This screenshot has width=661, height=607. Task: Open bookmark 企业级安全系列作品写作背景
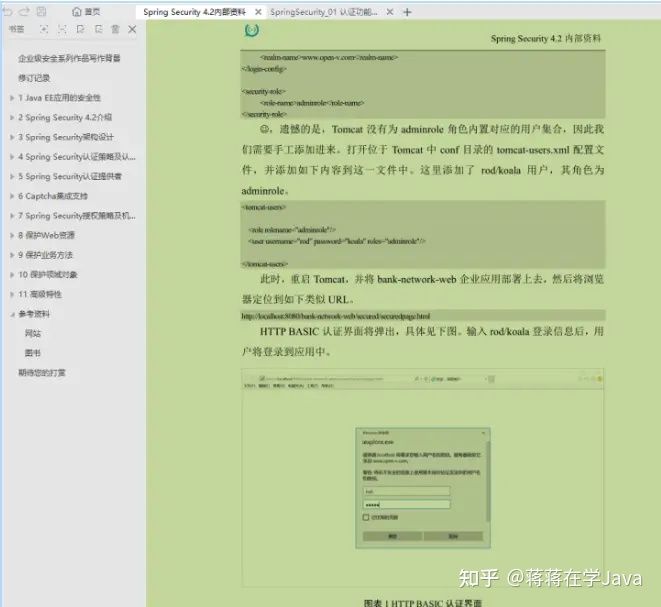coord(69,58)
